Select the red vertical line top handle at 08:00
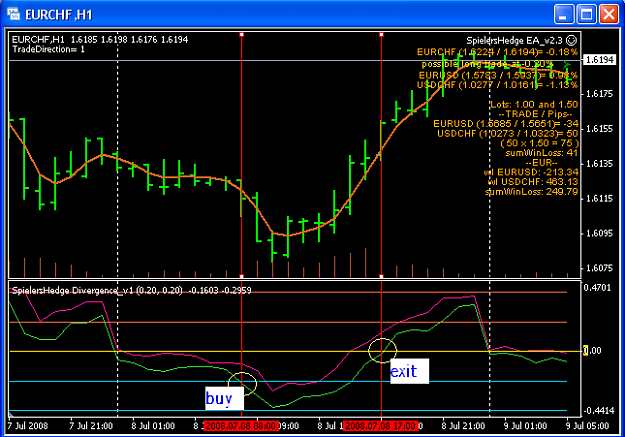The width and height of the screenshot is (625, 437). pyautogui.click(x=242, y=35)
